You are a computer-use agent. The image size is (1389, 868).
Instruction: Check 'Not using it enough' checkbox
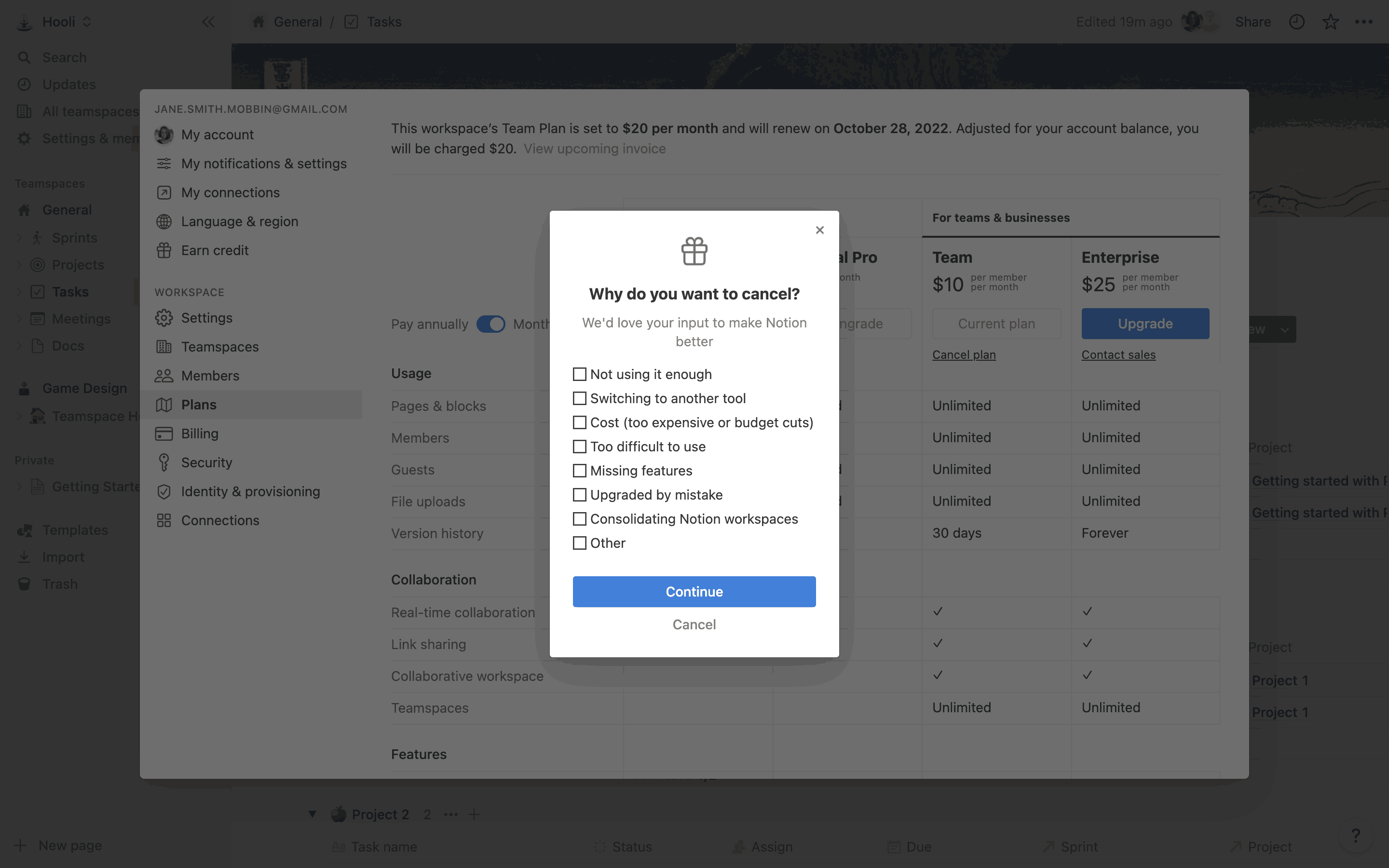coord(580,374)
